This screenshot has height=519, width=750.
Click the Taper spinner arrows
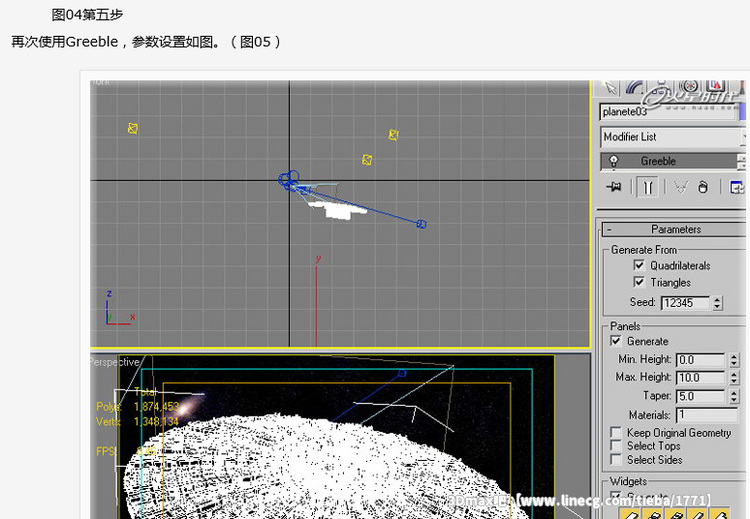(x=734, y=396)
